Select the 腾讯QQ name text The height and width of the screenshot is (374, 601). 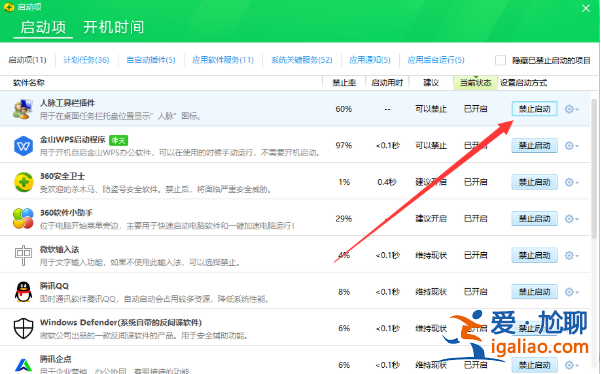(x=54, y=286)
